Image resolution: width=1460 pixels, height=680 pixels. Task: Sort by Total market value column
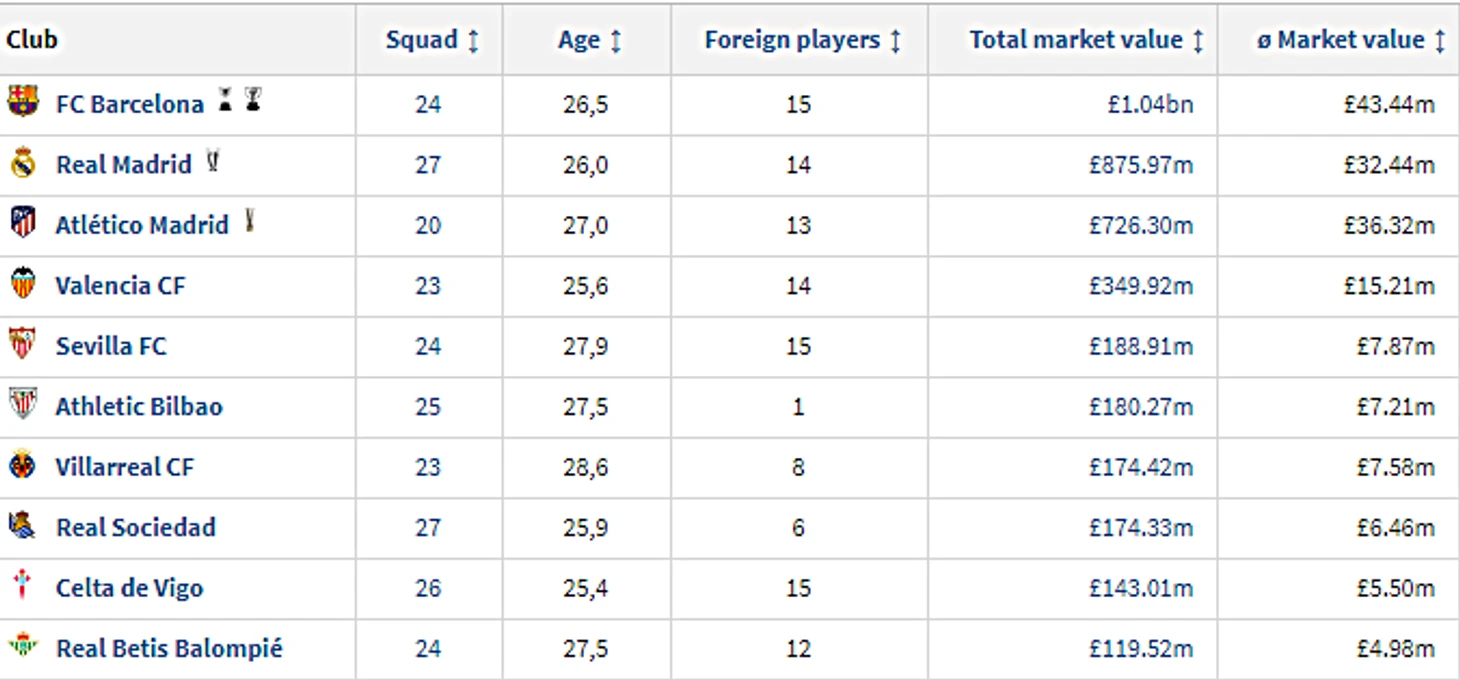1086,40
